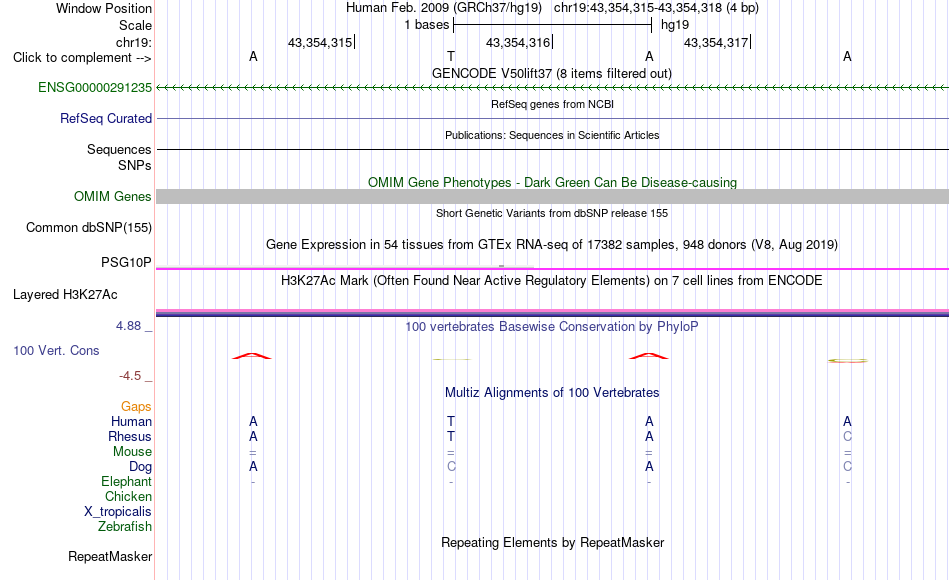Open 'RefSeq genes from NCBI' track title
Image resolution: width=950 pixels, height=580 pixels.
(x=552, y=104)
